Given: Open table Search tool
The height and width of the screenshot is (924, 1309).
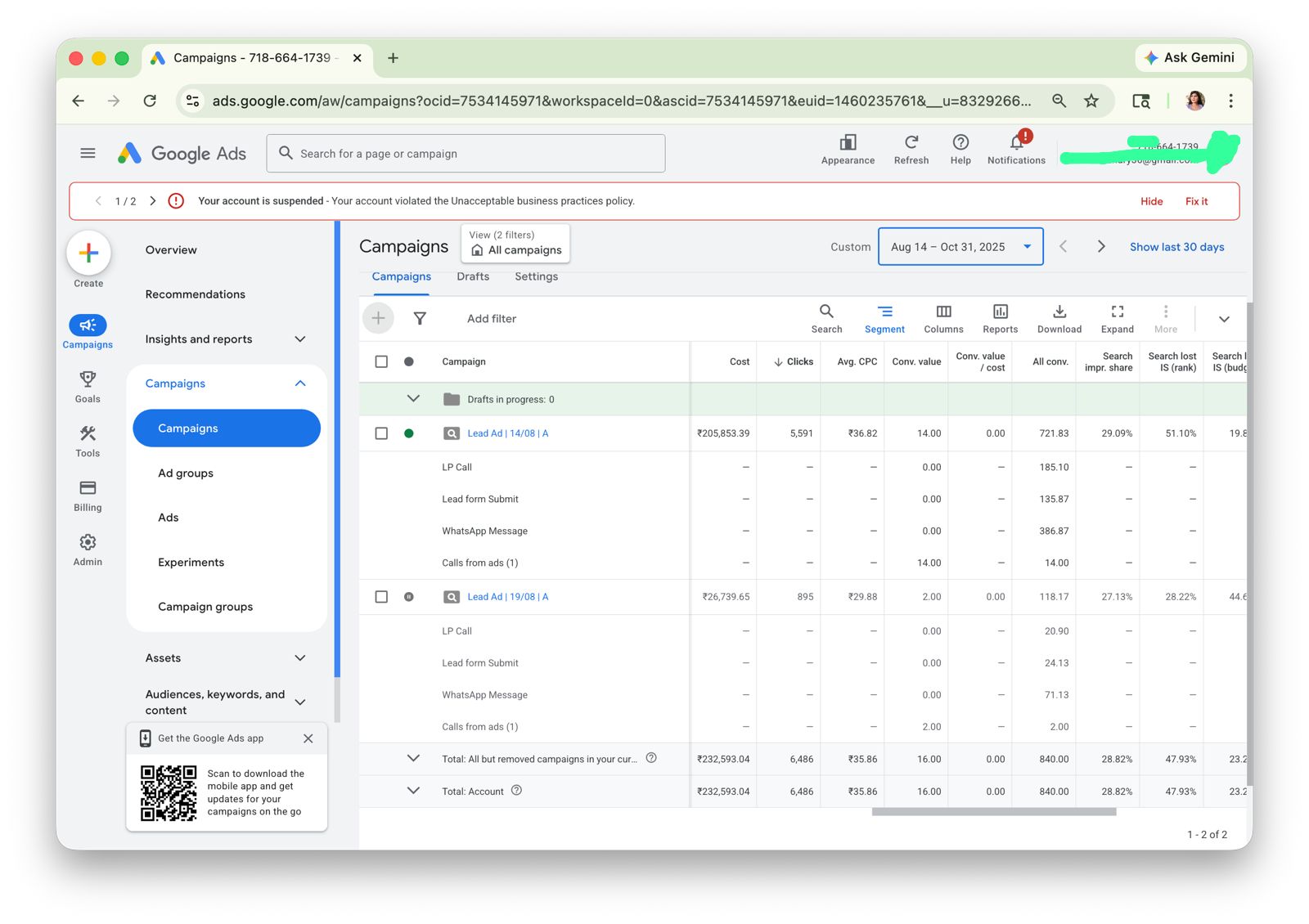Looking at the screenshot, I should point(826,318).
